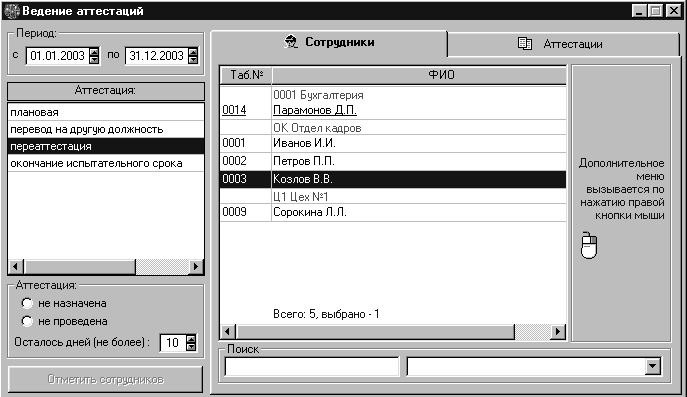Viewport: 687px width, 397px height.
Task: Select employee Парамонов Д.П.
Action: 315,110
